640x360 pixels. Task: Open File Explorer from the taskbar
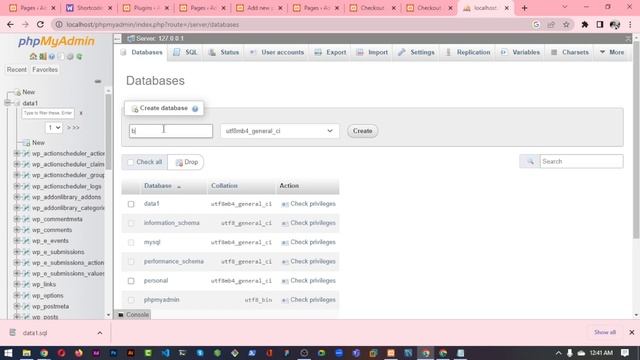27,353
